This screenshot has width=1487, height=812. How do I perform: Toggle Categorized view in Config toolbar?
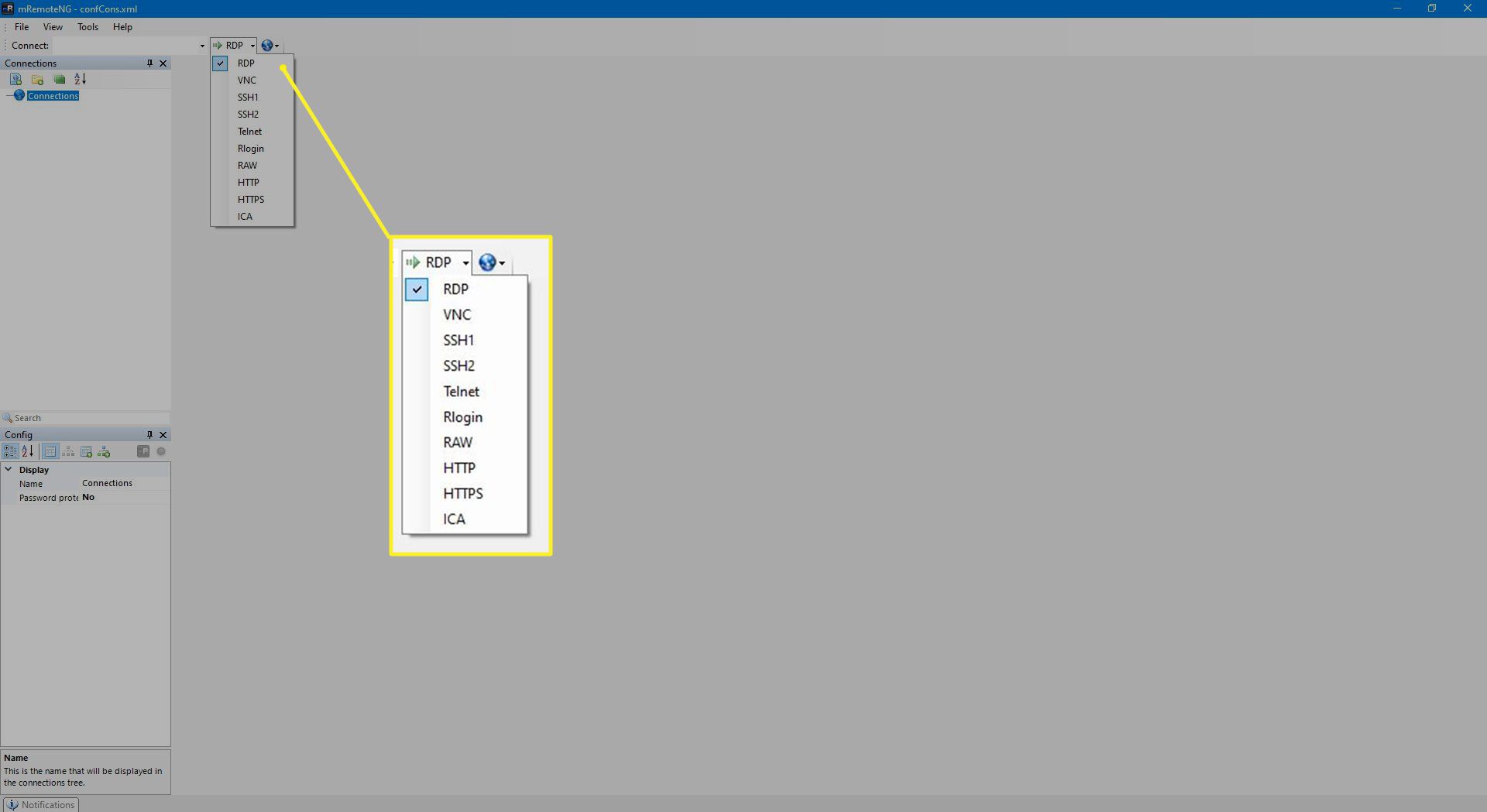(10, 451)
